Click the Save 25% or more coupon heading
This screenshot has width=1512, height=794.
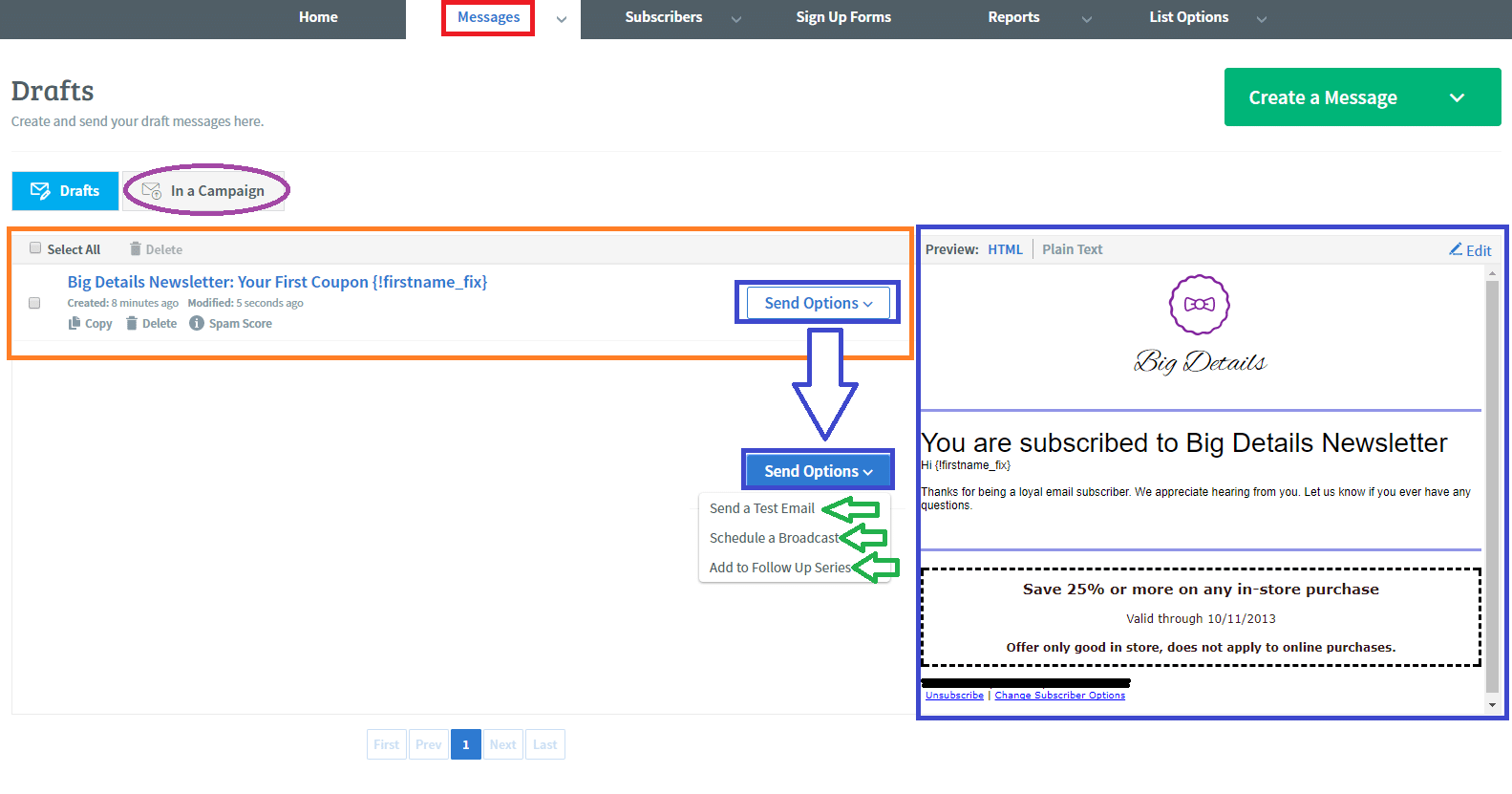[1201, 590]
